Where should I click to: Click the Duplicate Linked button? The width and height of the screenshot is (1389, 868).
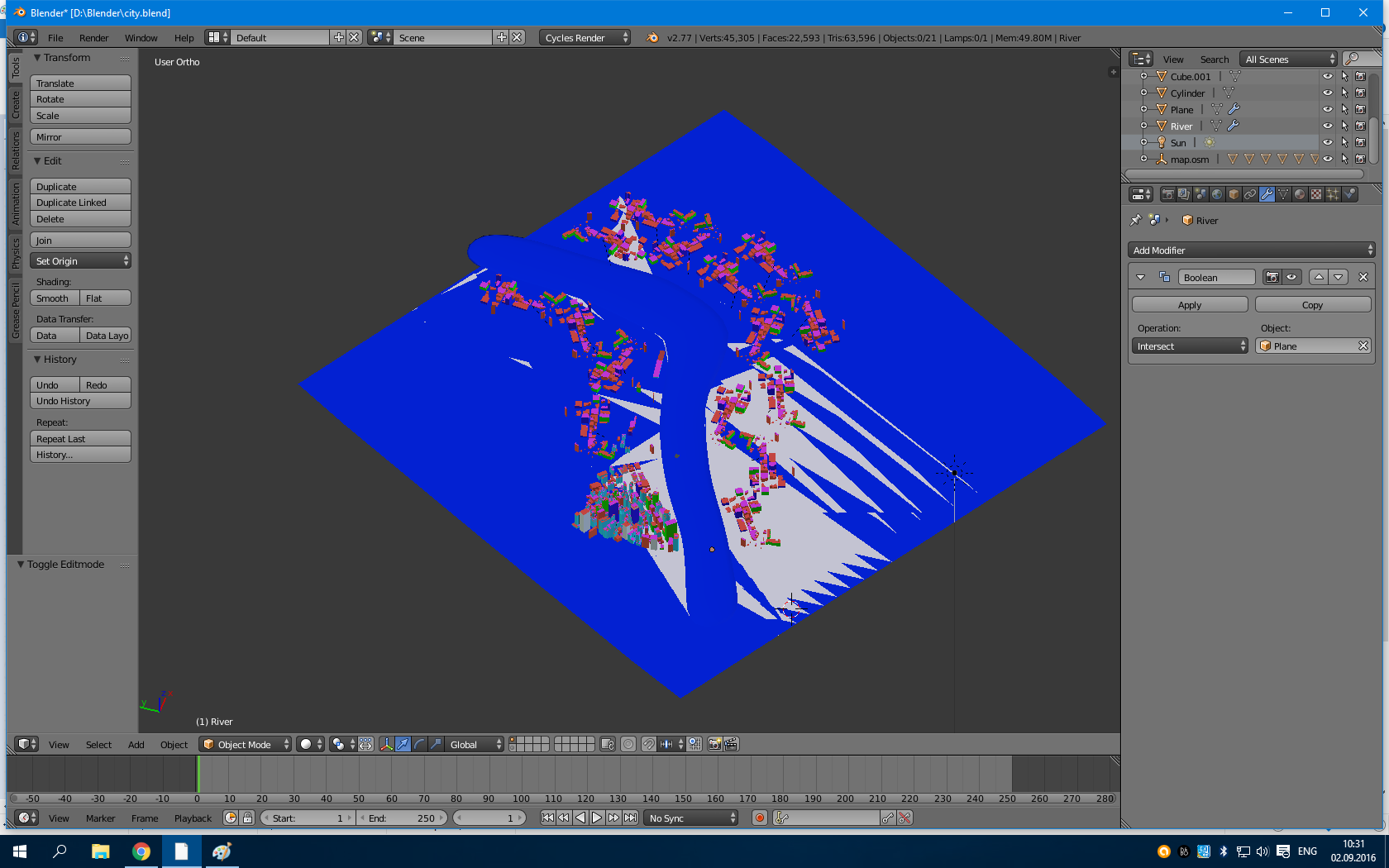[x=80, y=202]
